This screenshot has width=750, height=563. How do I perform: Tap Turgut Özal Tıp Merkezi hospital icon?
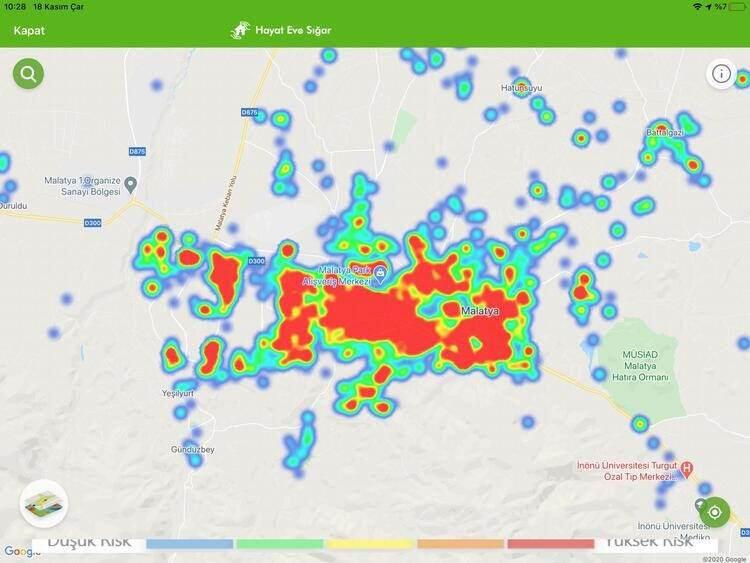click(x=686, y=467)
